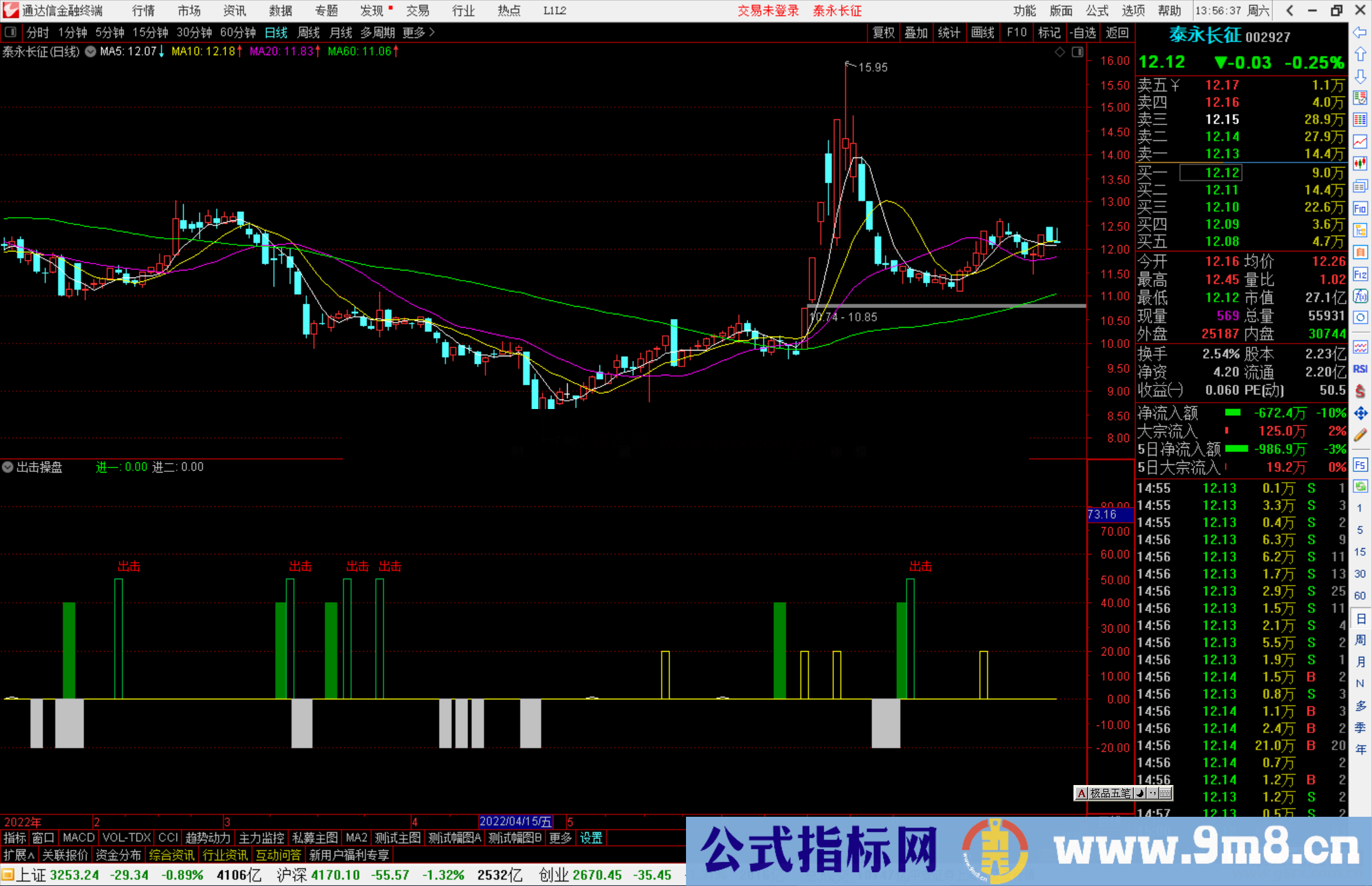Click the blue four-way move arrows icon

tap(1360, 413)
